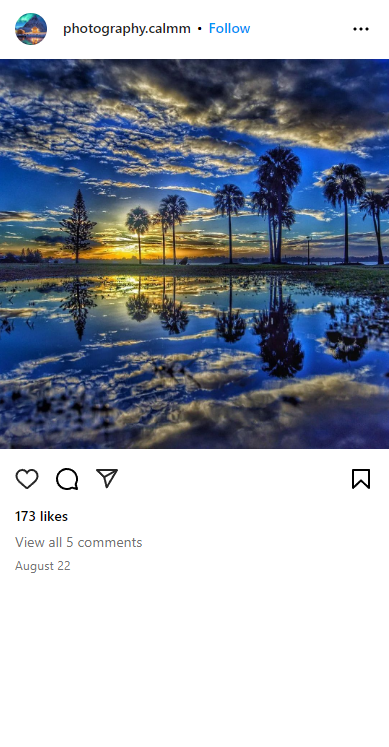The image size is (389, 747).
Task: Click the lamp post silhouette near the horizon
Action: click(x=308, y=249)
